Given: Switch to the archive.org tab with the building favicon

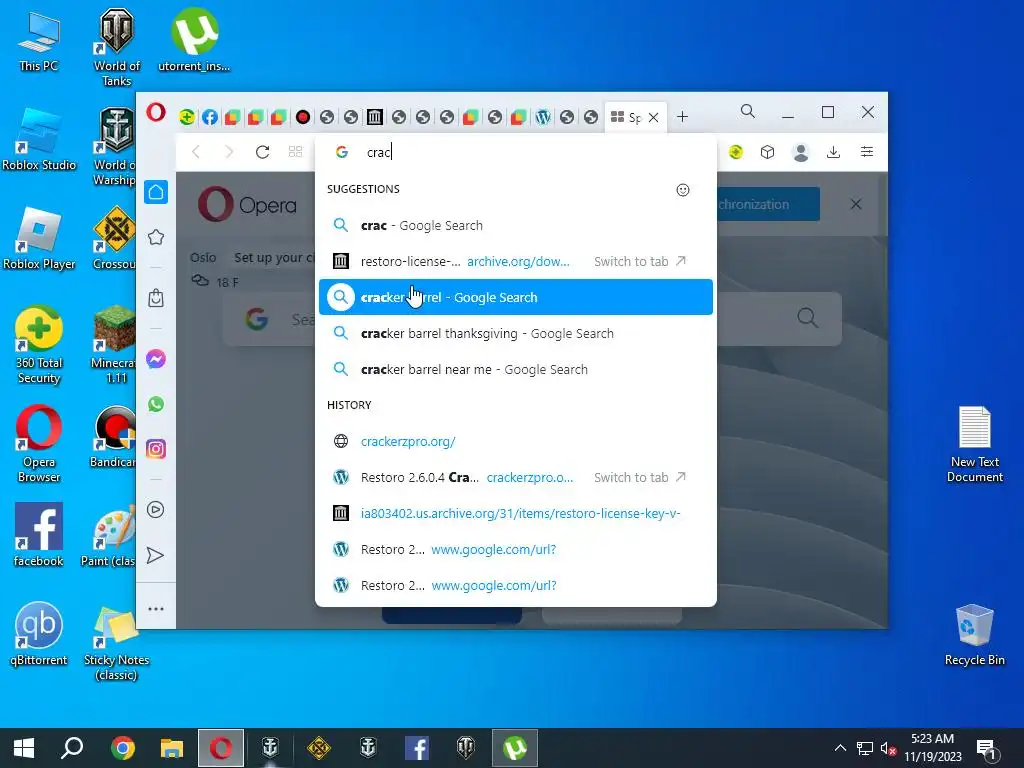Looking at the screenshot, I should click(x=374, y=117).
